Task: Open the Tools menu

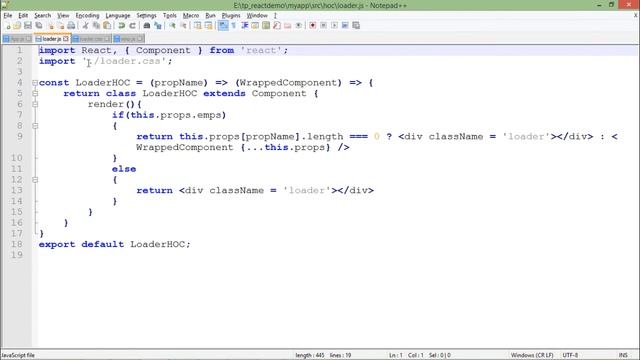Action: (x=169, y=16)
